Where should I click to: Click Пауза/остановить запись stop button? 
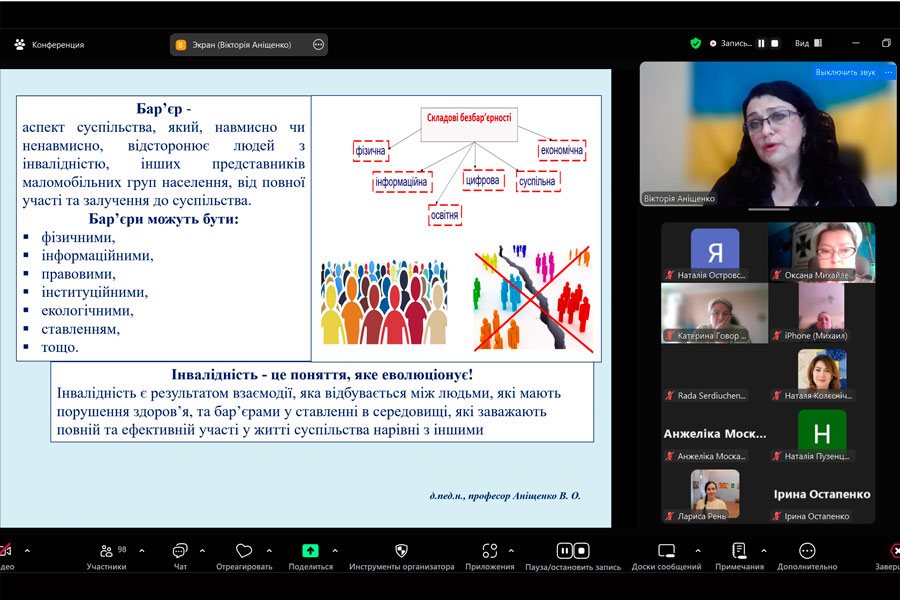click(581, 551)
